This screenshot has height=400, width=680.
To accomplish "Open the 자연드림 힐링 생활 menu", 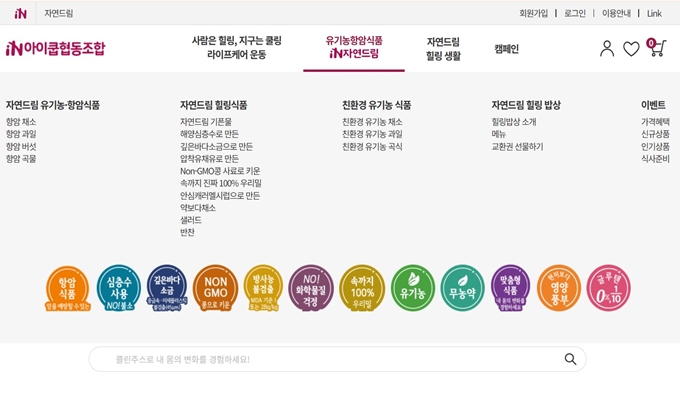I will [443, 49].
